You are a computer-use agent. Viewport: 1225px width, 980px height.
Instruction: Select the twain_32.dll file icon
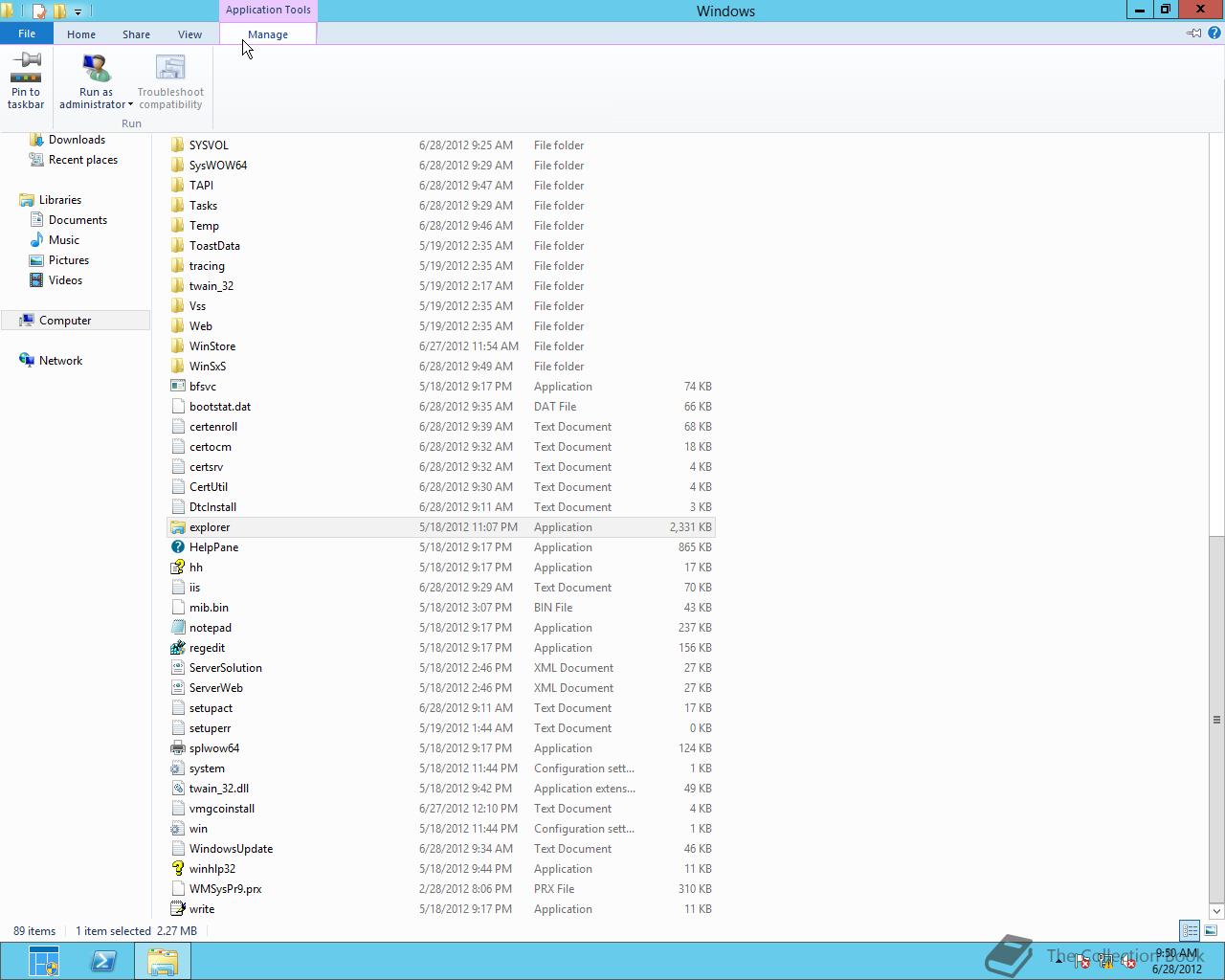click(x=177, y=789)
